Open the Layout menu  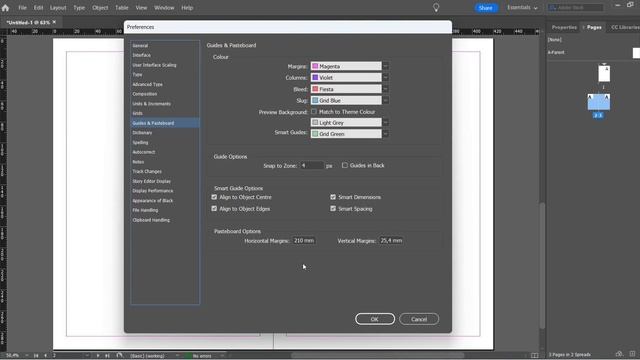coord(58,7)
